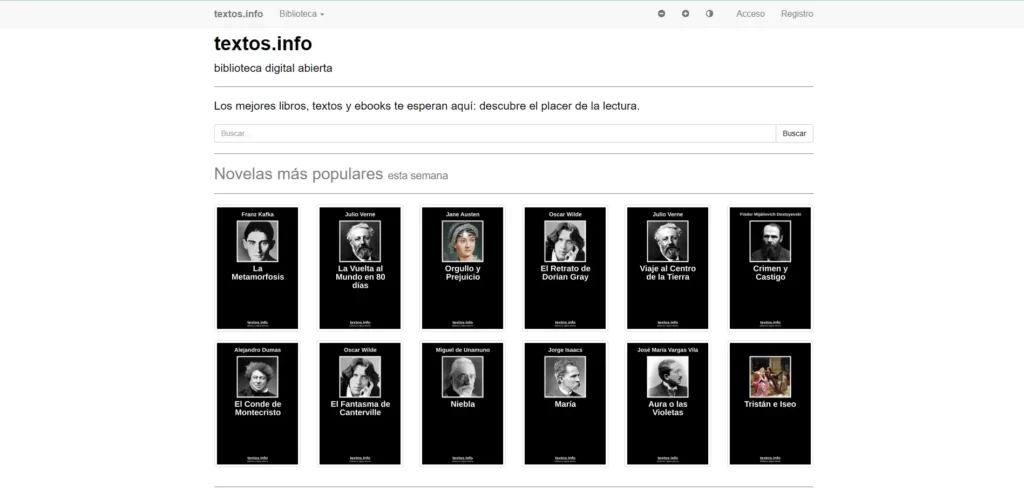This screenshot has height=492, width=1024.
Task: Select El Fantasma de Canterville book
Action: pos(360,404)
